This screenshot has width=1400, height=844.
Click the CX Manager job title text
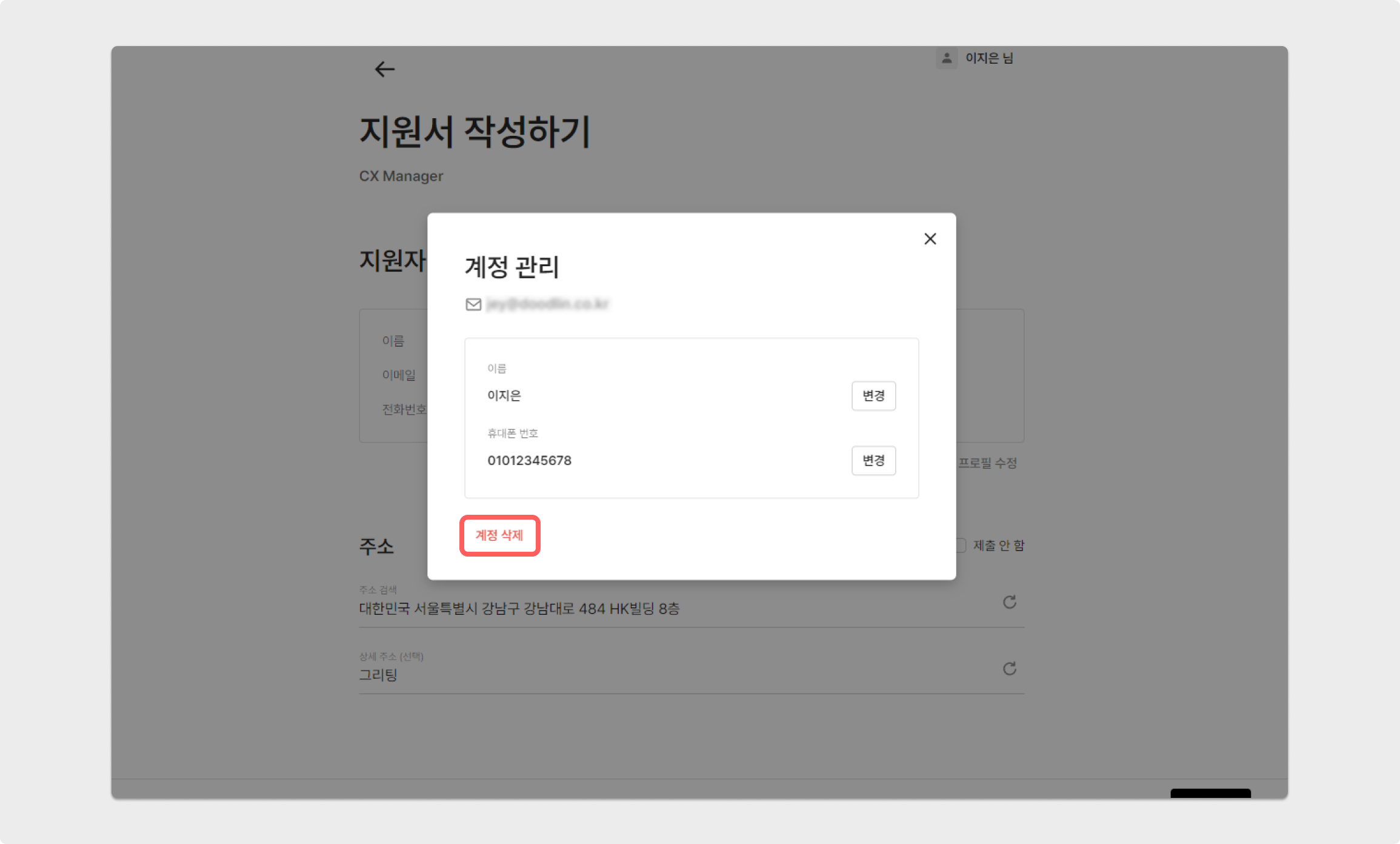(x=401, y=176)
